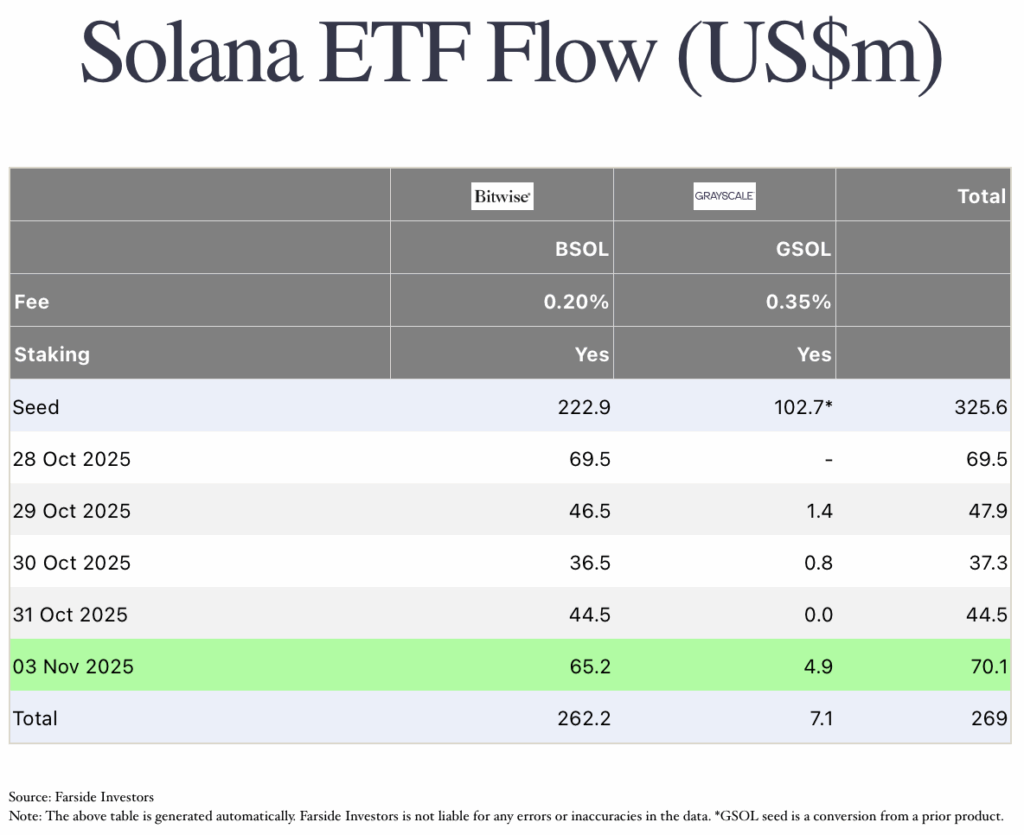Select the BSOL ticker header cell

point(581,249)
